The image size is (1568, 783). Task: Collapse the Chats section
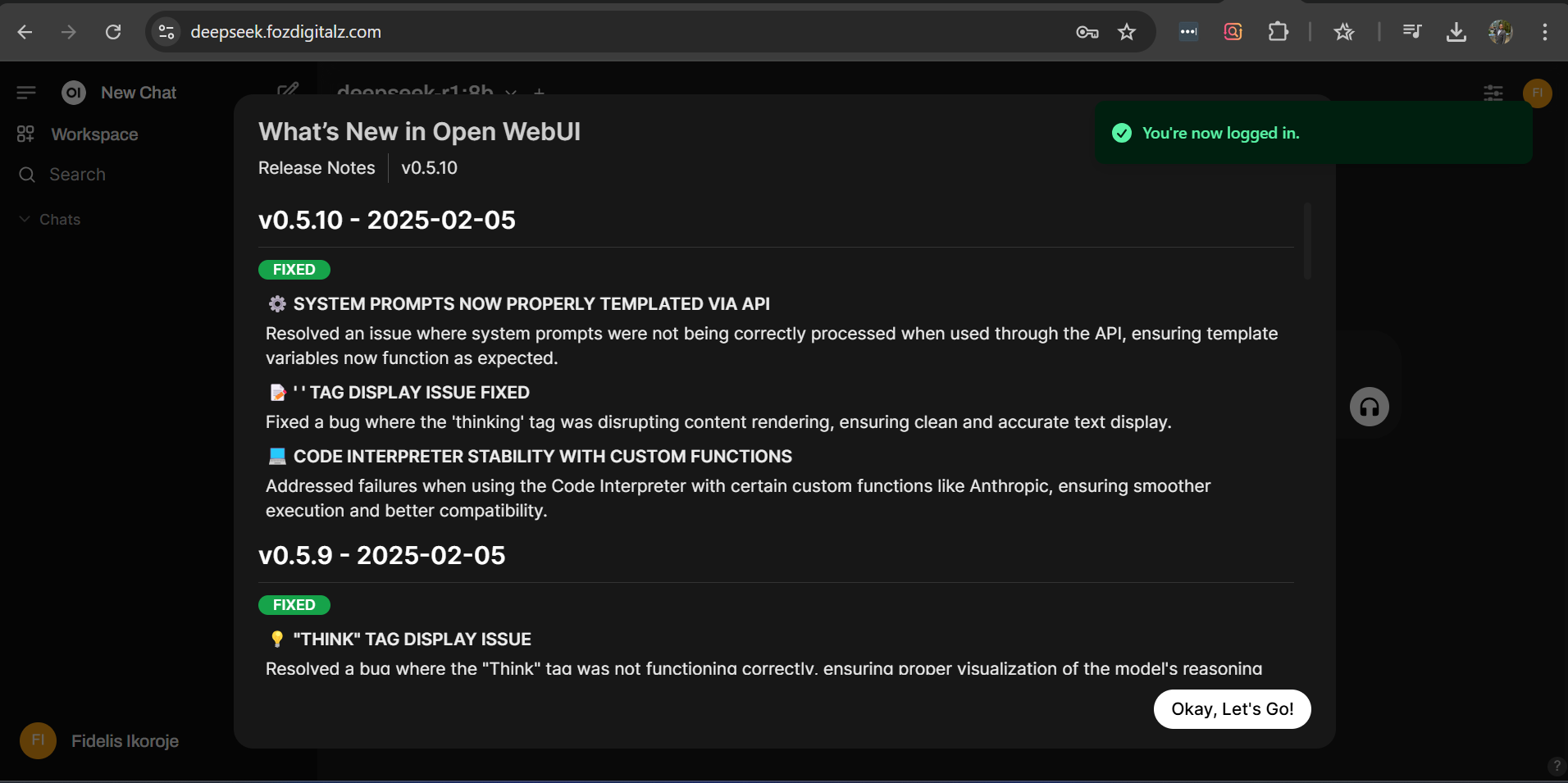pos(49,220)
